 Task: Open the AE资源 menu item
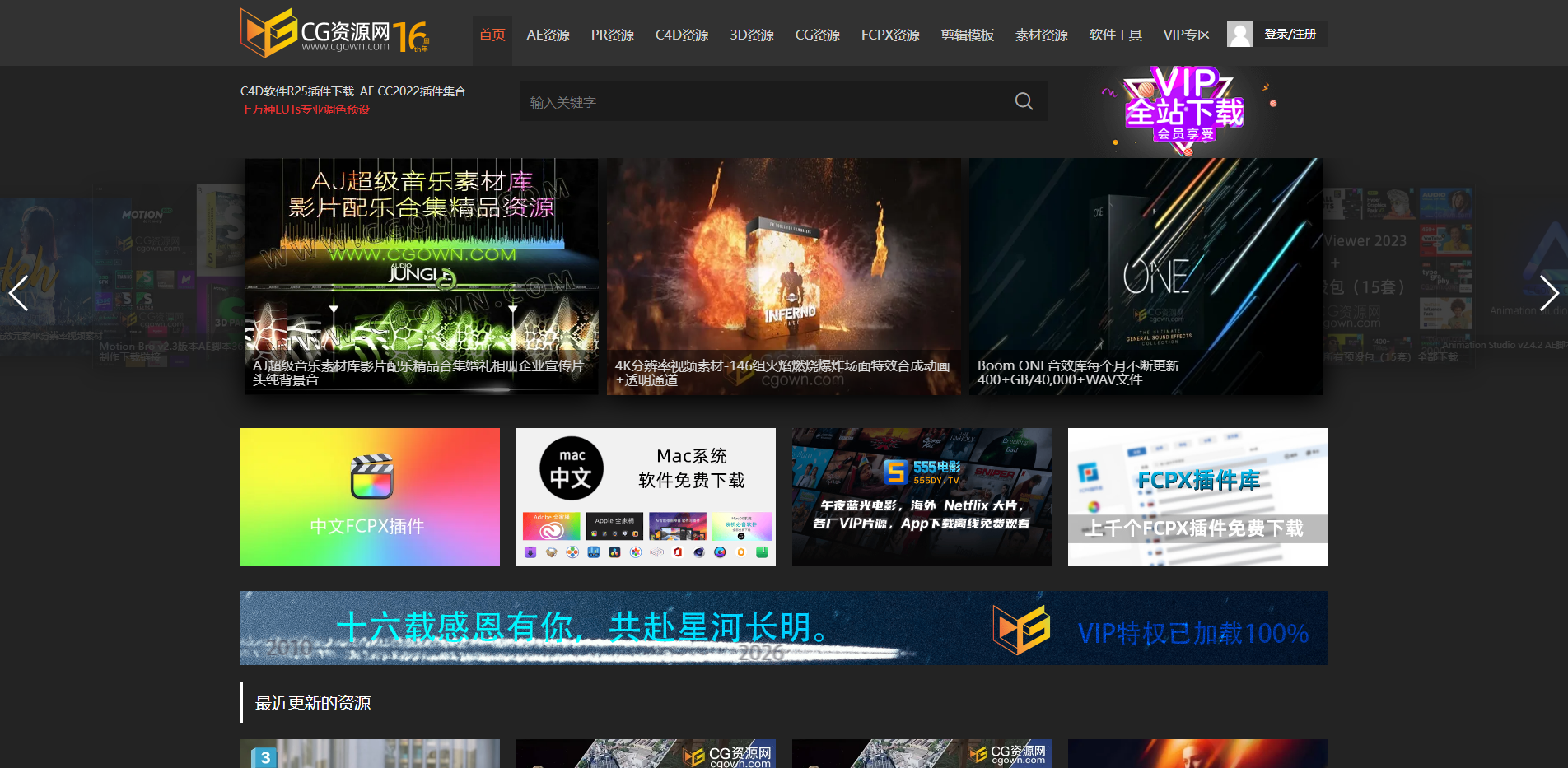(548, 35)
